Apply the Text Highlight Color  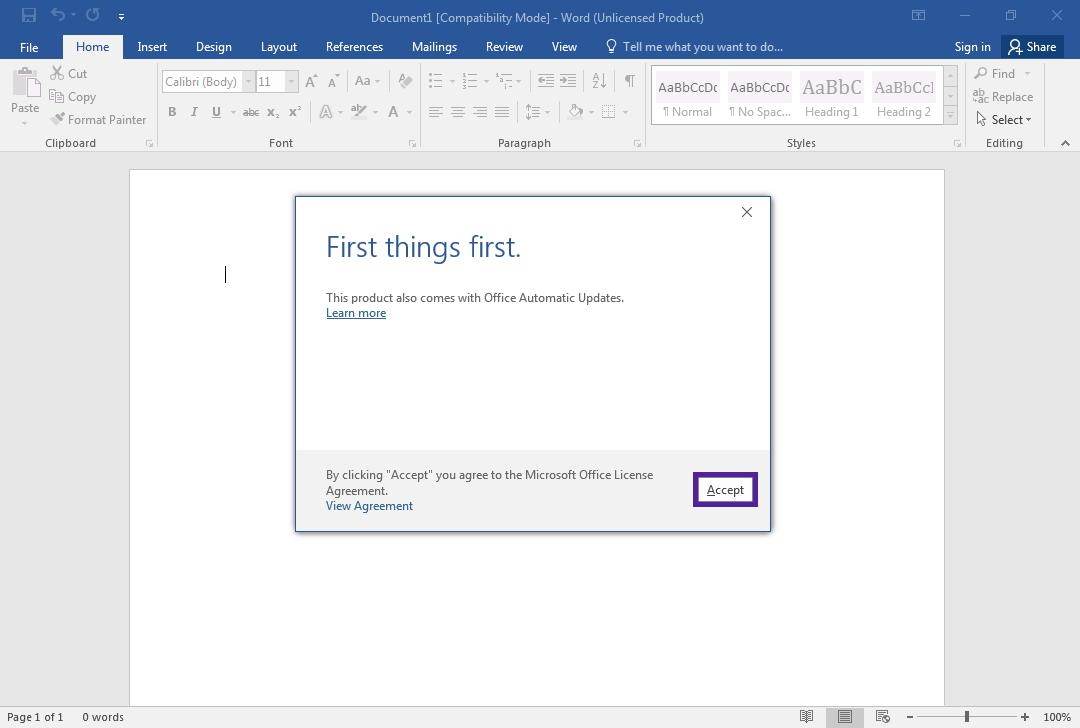click(x=358, y=112)
